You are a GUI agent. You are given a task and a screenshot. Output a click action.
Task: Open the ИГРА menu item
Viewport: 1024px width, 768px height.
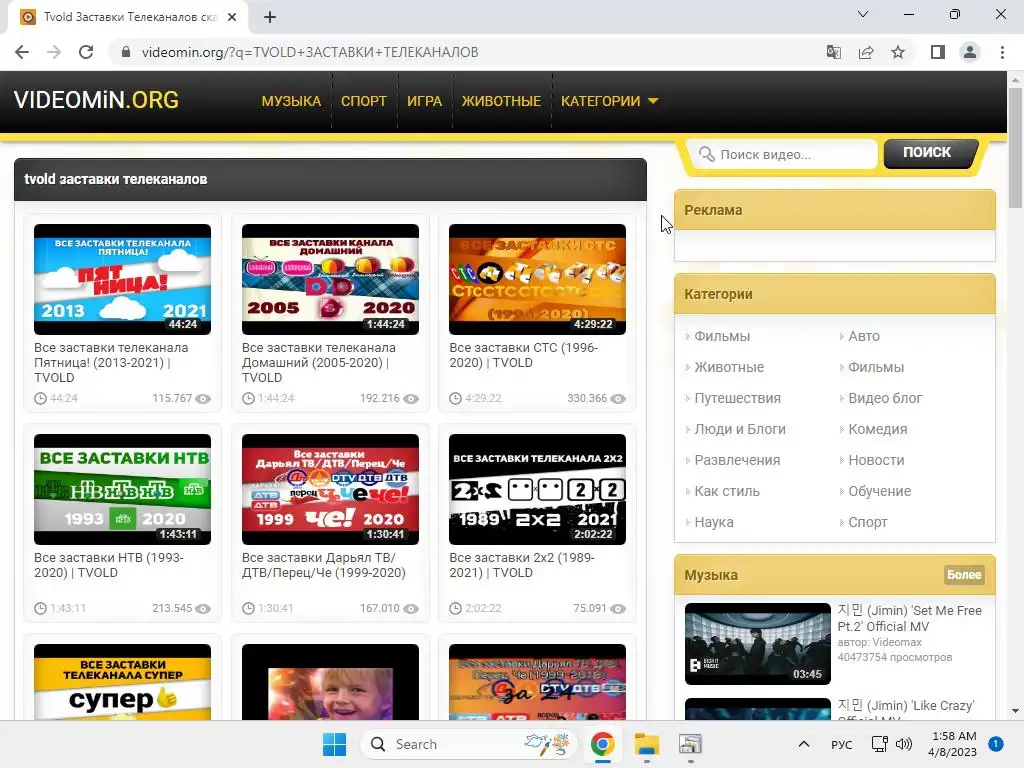tap(424, 101)
